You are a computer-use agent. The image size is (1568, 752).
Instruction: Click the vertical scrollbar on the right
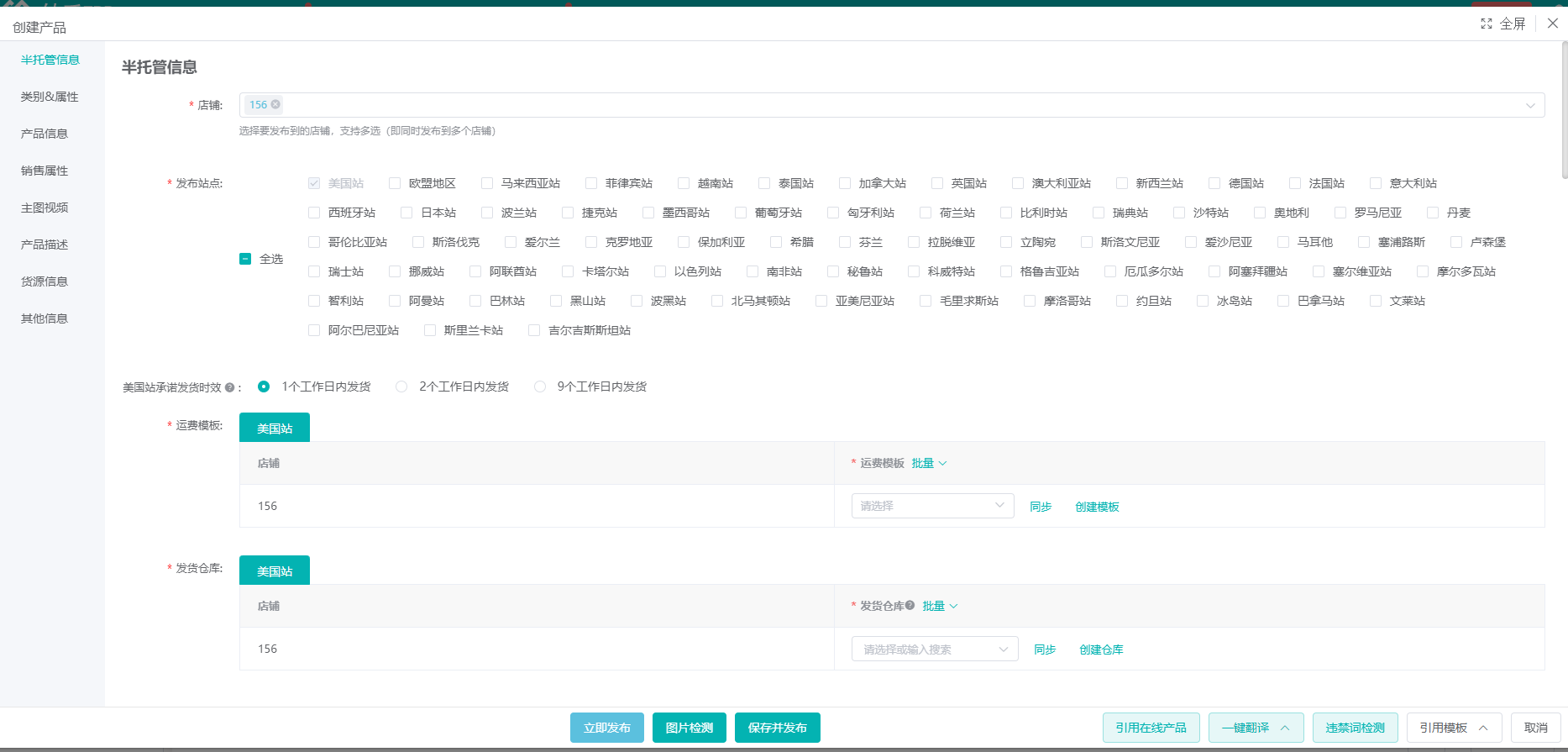pos(1564,109)
